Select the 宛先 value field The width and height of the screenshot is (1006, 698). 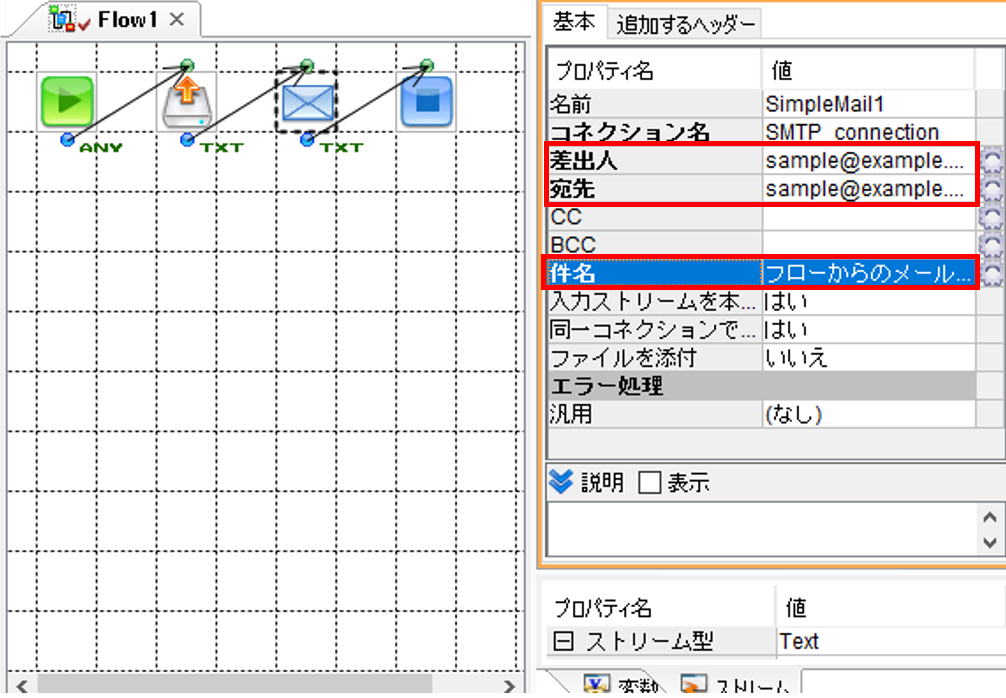click(x=869, y=189)
